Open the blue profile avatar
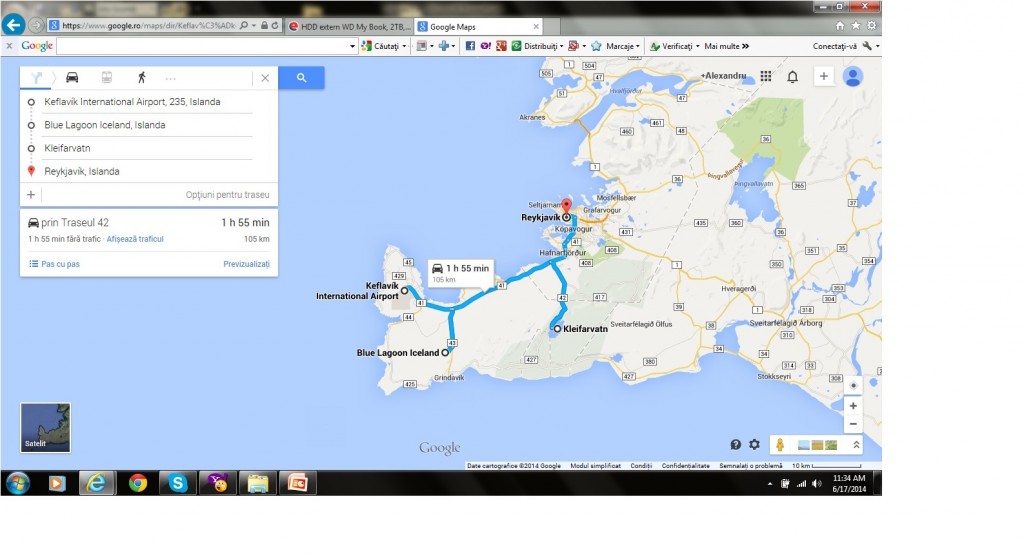Viewport: 1024px width, 557px height. click(x=852, y=76)
